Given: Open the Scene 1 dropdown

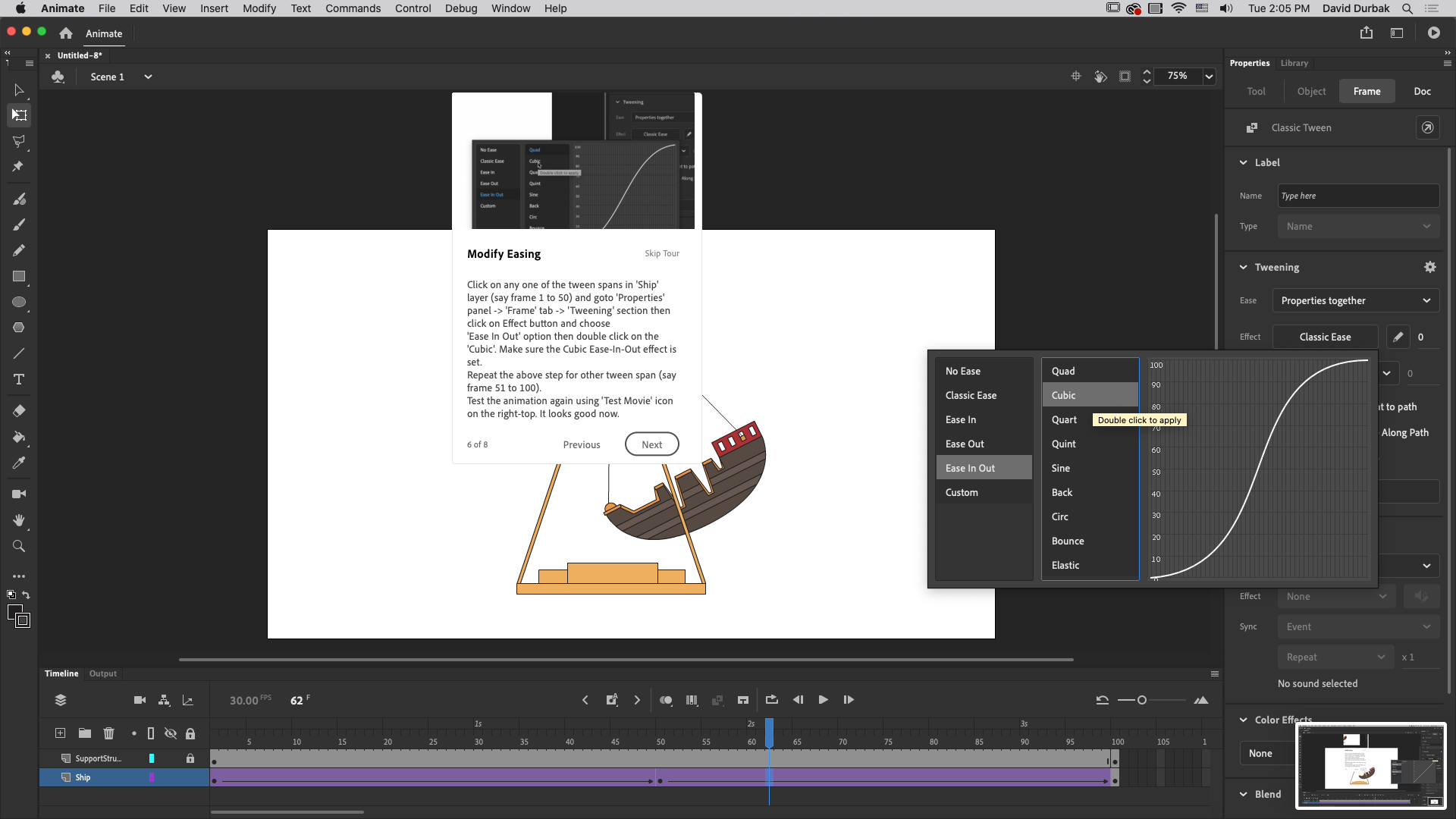Looking at the screenshot, I should point(148,77).
